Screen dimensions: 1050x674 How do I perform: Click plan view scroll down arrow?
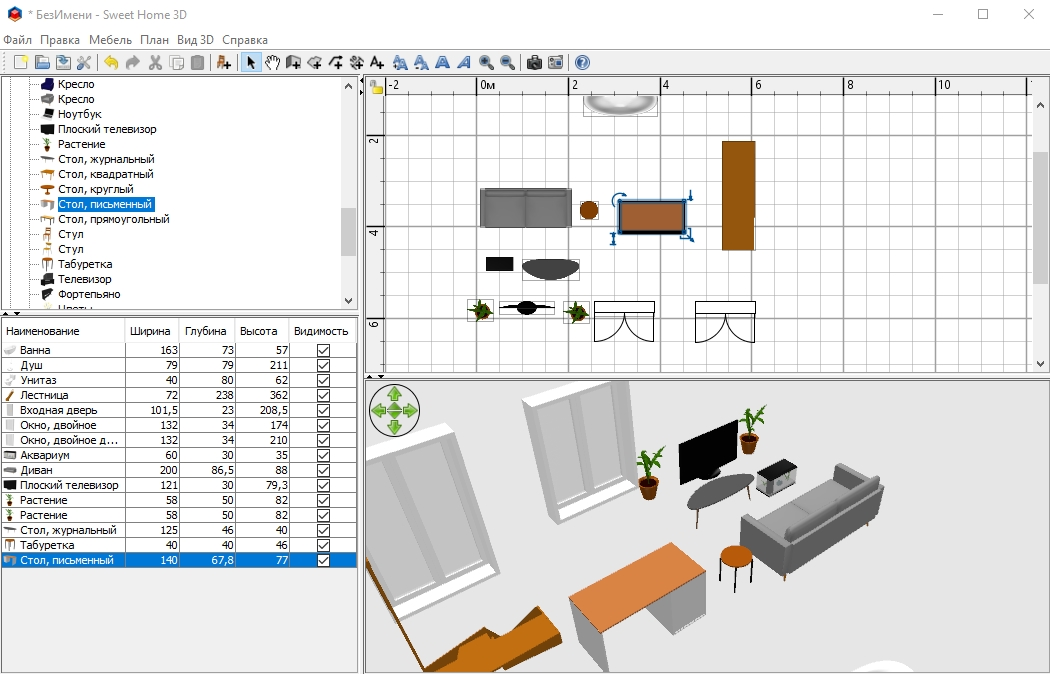(x=1040, y=364)
